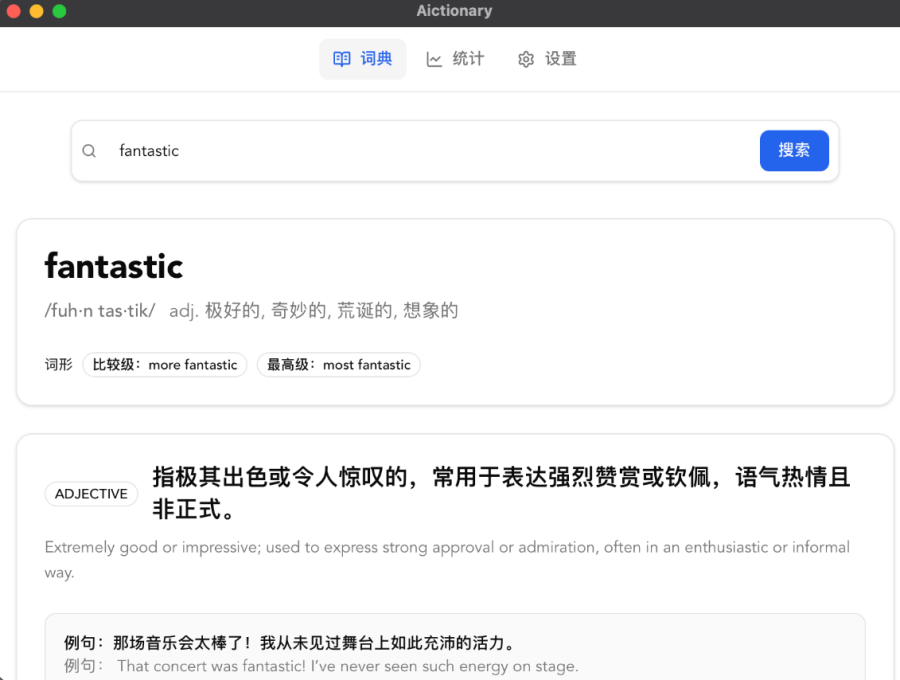This screenshot has height=680, width=900.
Task: Select the ADJECTIVE part-of-speech badge
Action: (91, 493)
